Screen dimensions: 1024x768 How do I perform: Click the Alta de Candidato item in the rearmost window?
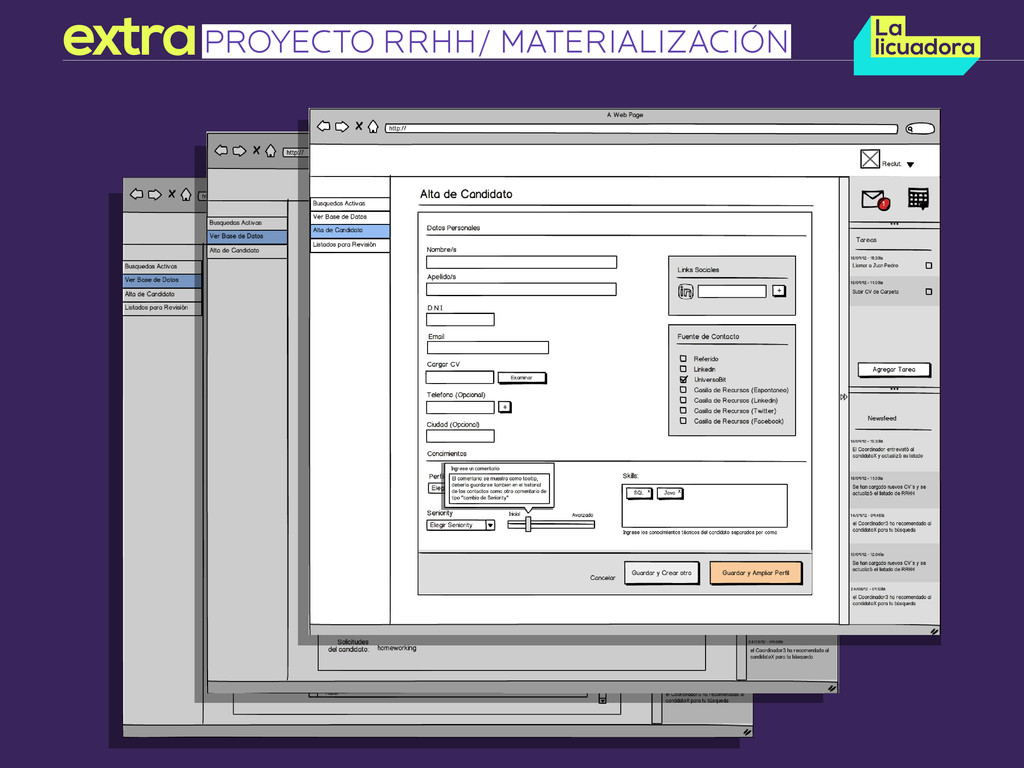pyautogui.click(x=162, y=294)
